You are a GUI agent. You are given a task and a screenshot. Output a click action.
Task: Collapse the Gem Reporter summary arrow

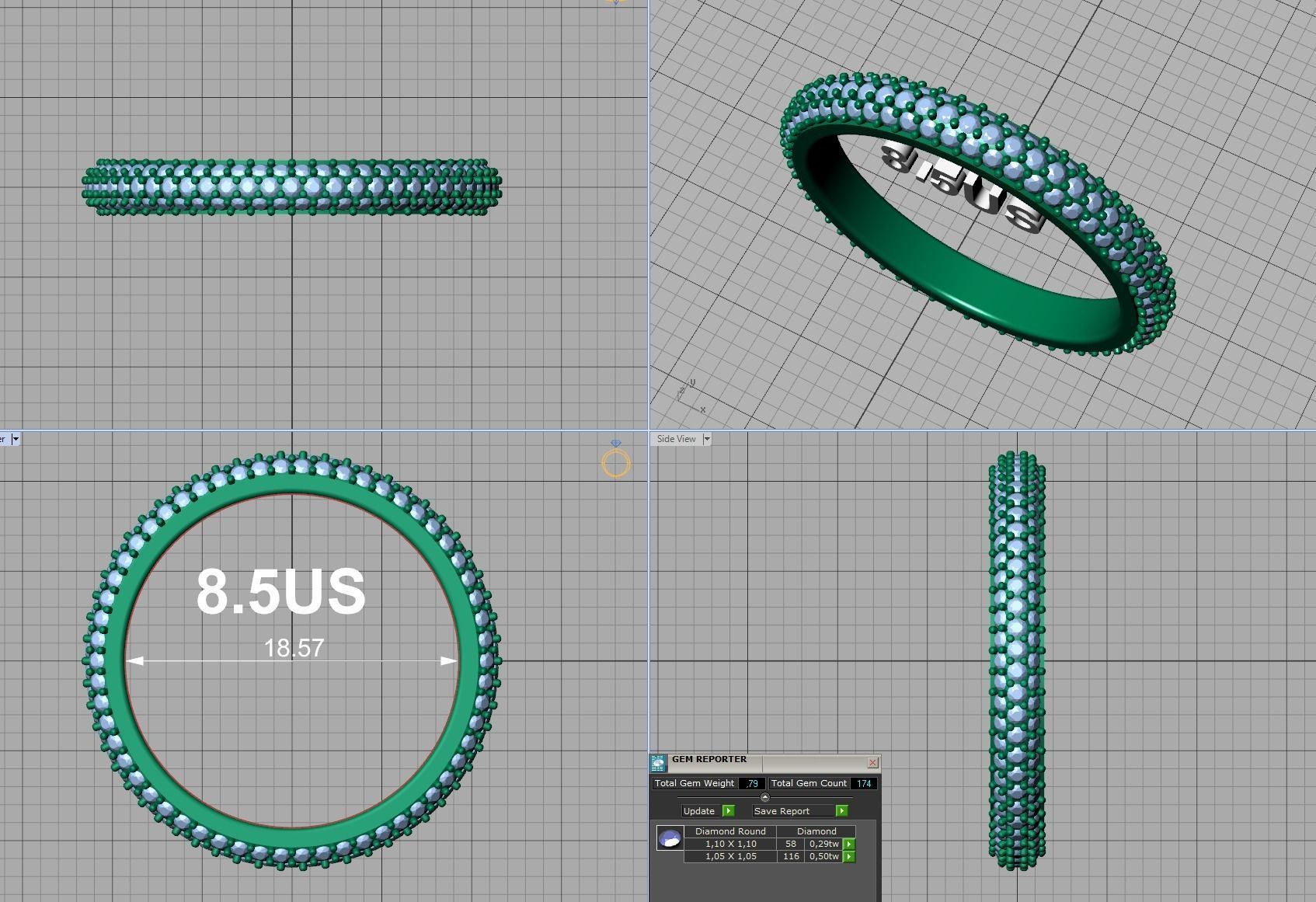pos(764,797)
